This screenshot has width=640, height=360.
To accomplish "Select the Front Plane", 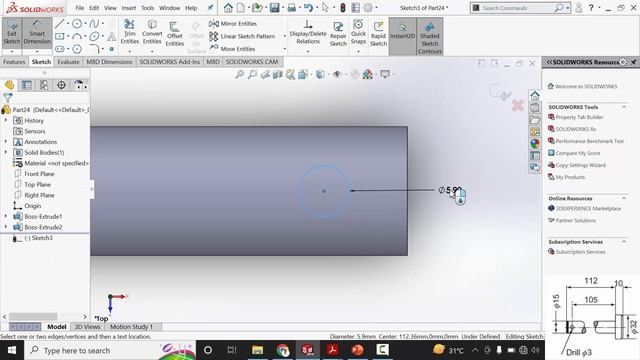I will [39, 174].
